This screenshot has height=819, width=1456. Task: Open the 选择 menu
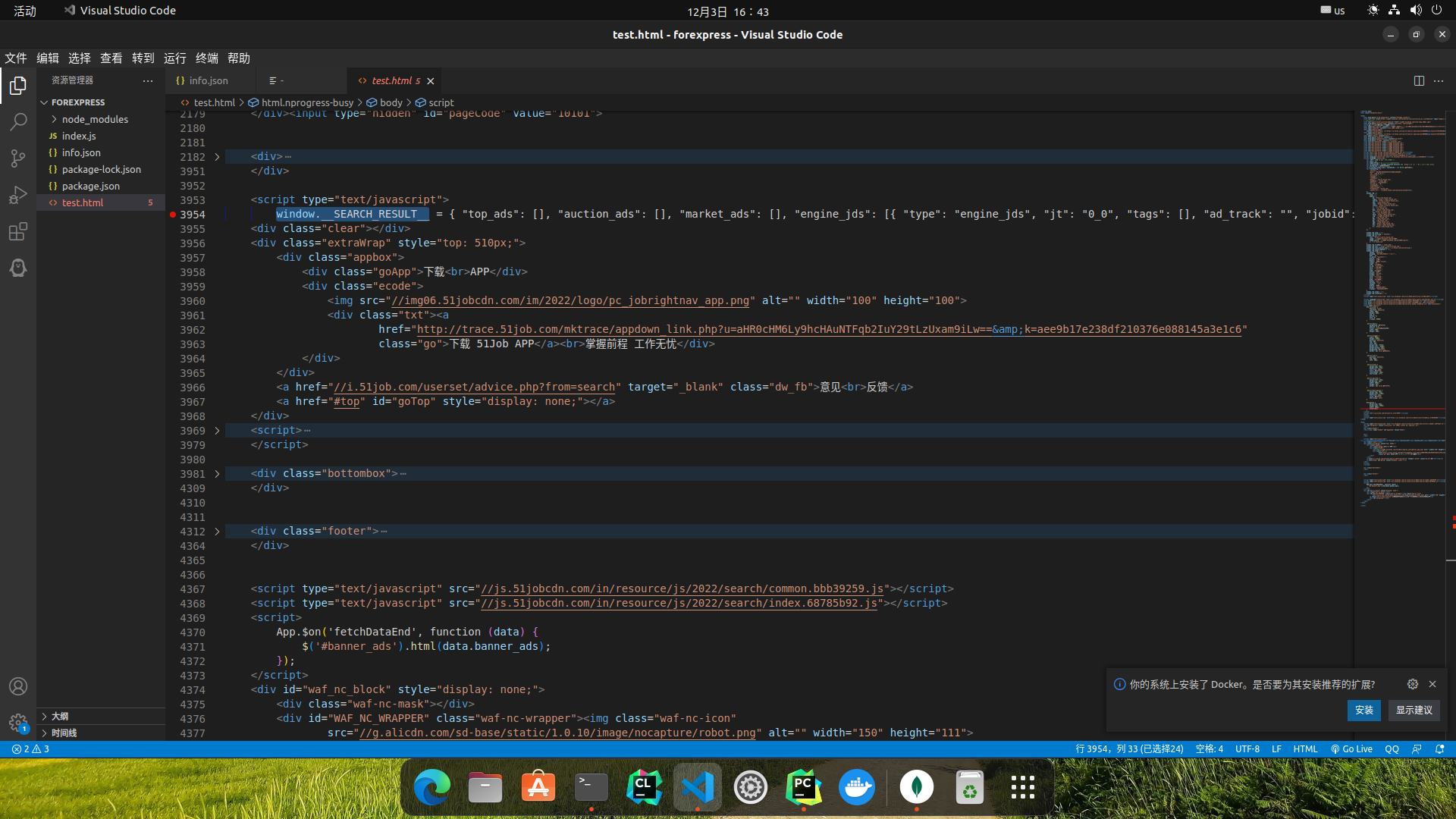tap(80, 58)
